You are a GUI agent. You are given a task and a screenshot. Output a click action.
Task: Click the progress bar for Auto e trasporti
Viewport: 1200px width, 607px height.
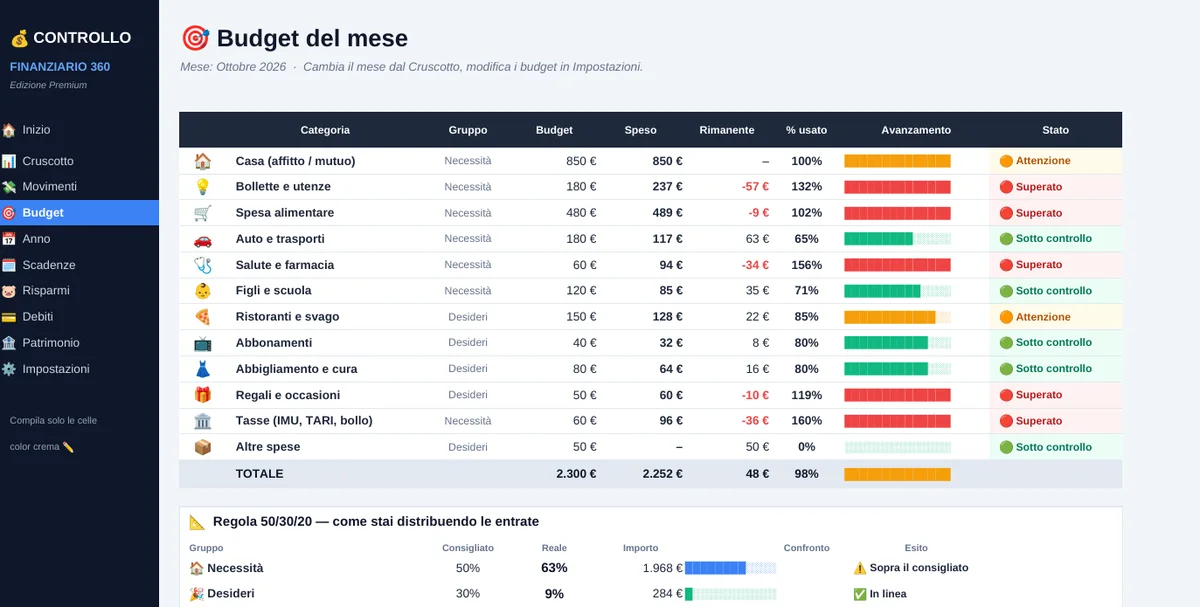(x=897, y=239)
